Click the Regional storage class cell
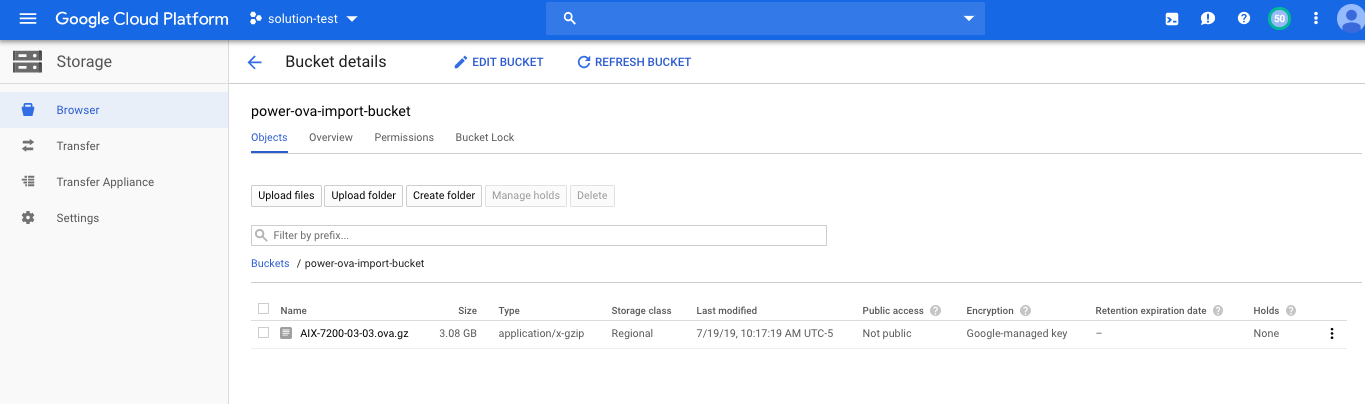The height and width of the screenshot is (404, 1365). (x=632, y=333)
